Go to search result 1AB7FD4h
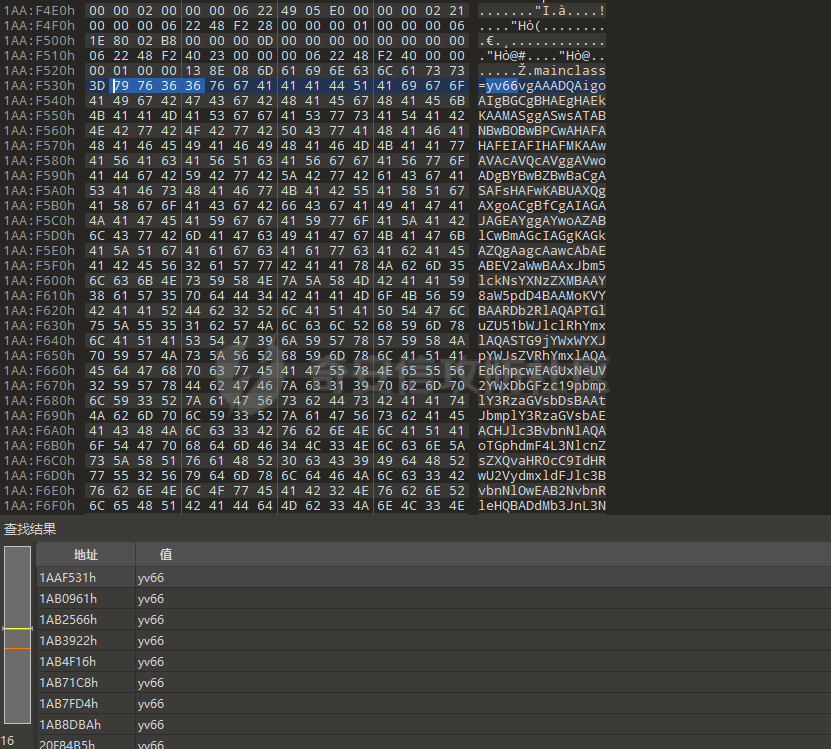 [x=68, y=704]
